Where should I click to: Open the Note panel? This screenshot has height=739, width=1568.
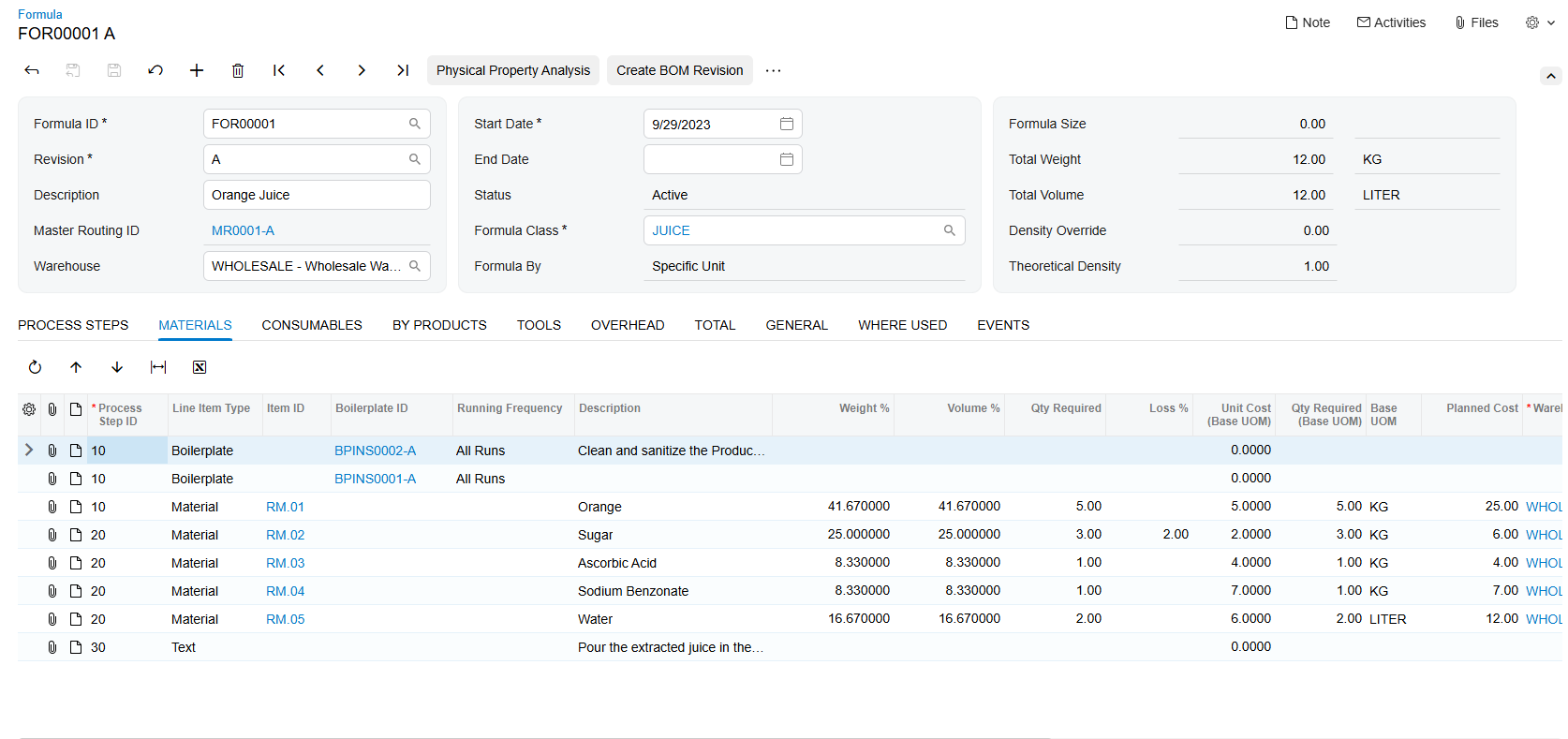(1308, 22)
